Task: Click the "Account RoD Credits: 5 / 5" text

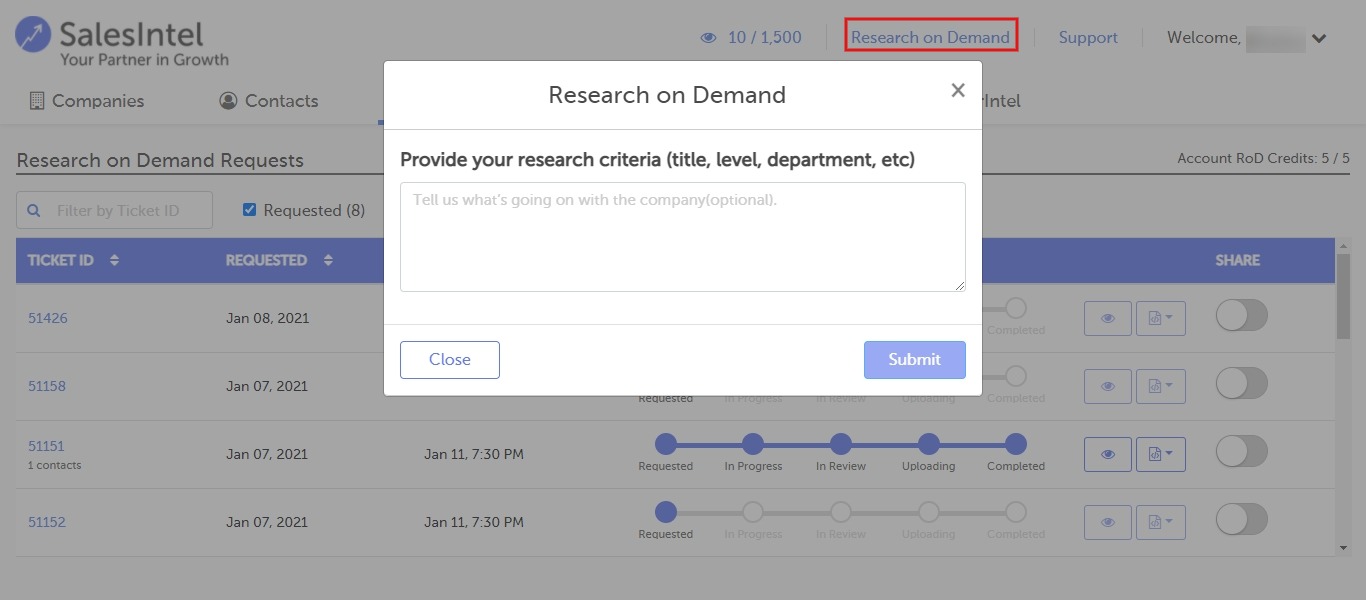Action: point(1264,158)
